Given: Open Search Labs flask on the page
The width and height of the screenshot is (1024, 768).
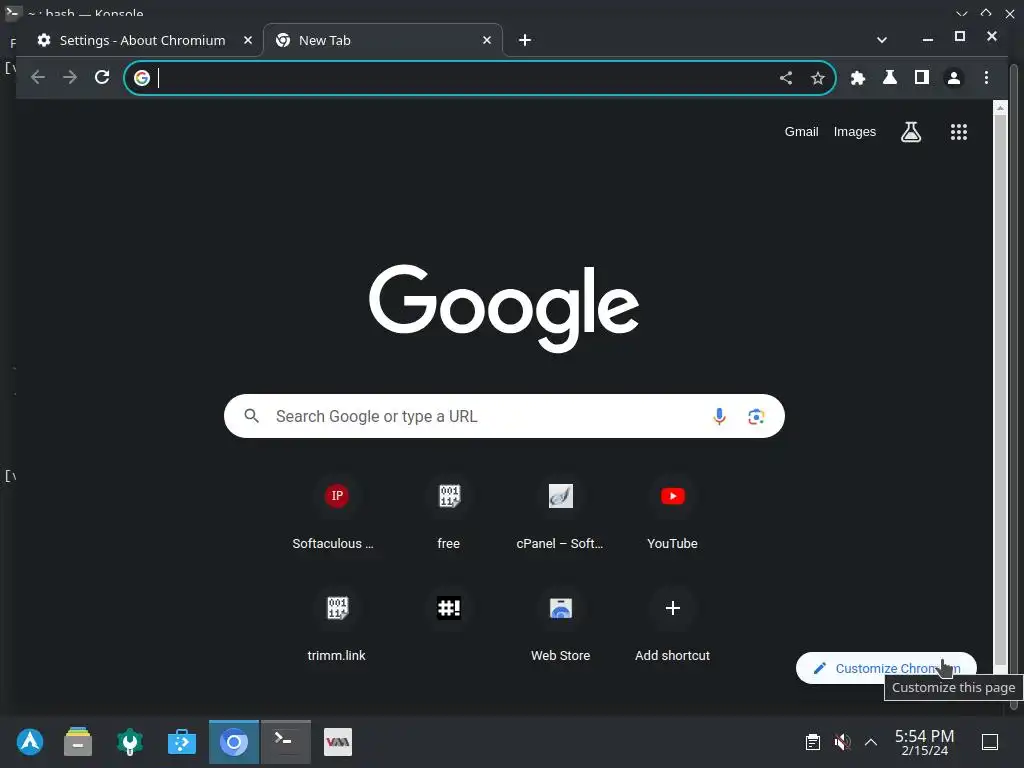Looking at the screenshot, I should (x=910, y=132).
